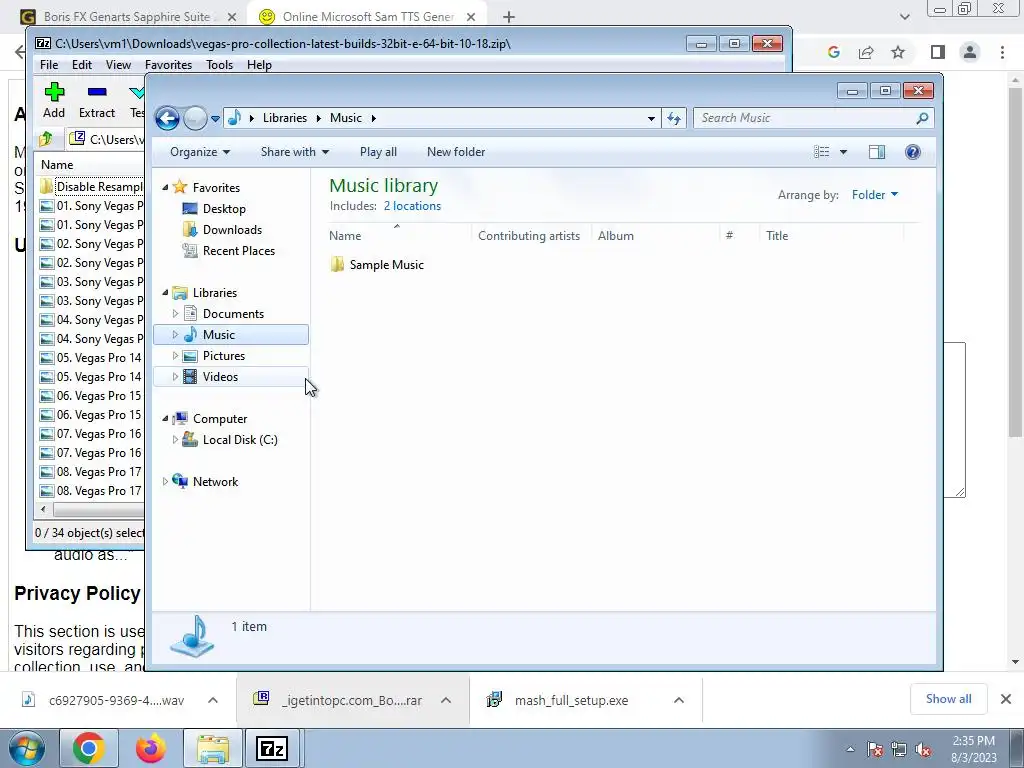
Task: Open Windows Start button
Action: click(27, 748)
